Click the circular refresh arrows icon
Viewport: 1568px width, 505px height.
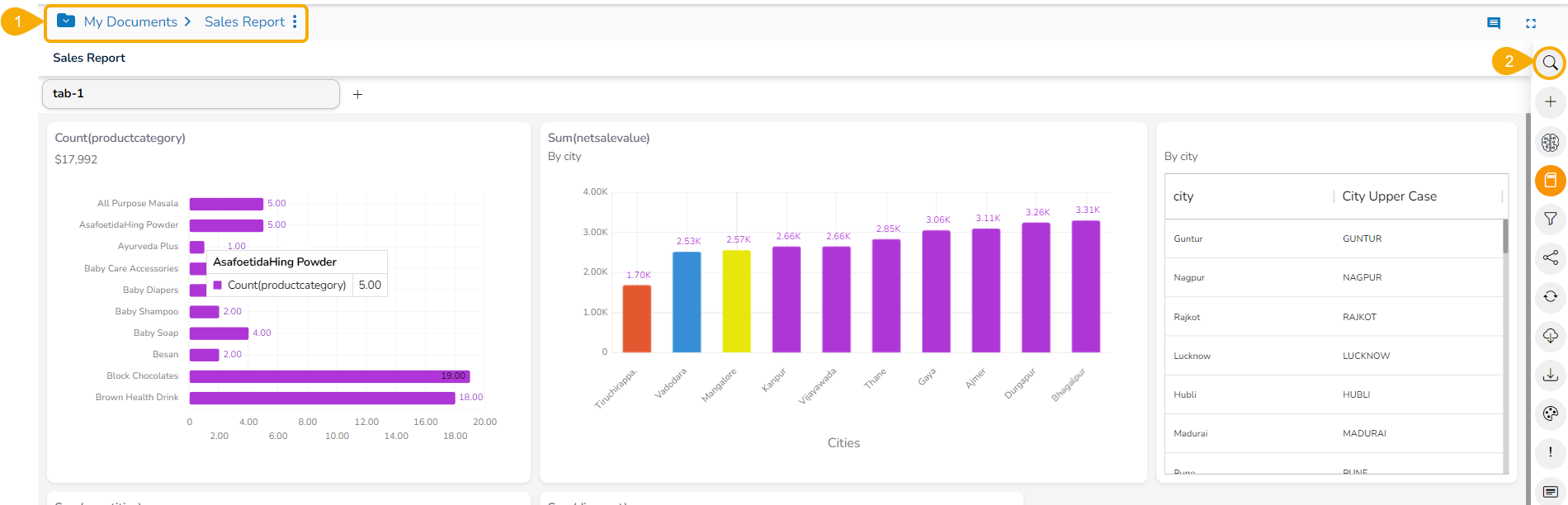pyautogui.click(x=1550, y=296)
